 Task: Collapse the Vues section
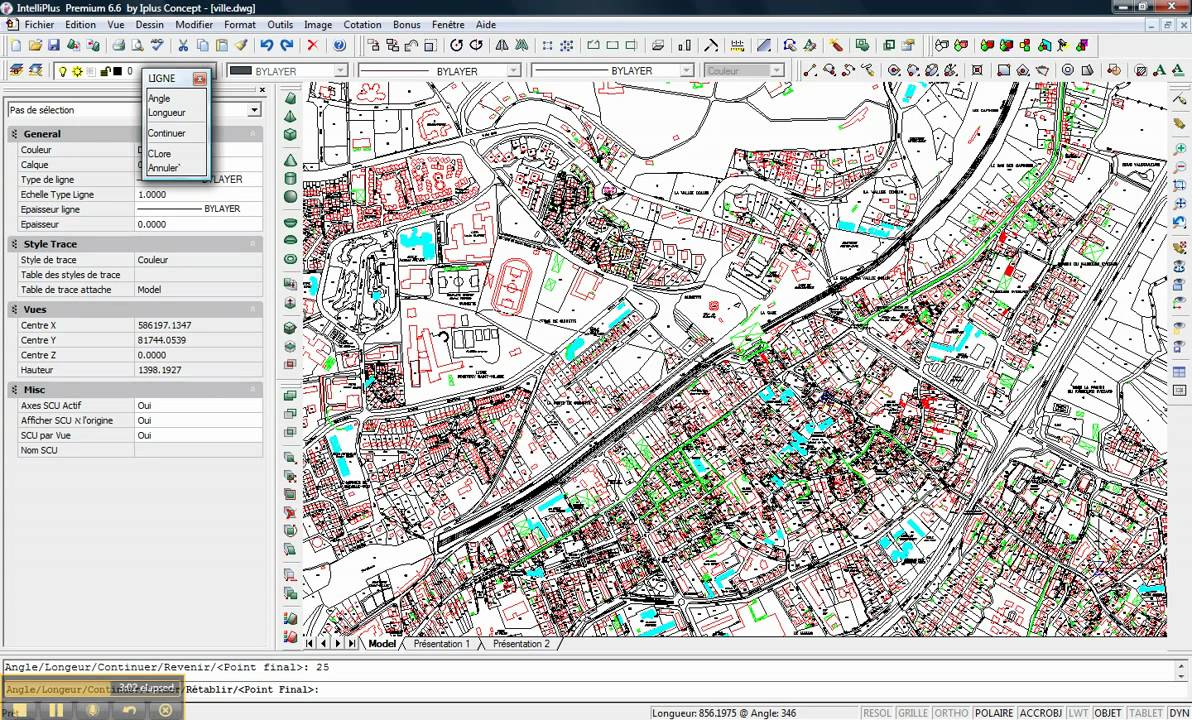tap(253, 309)
